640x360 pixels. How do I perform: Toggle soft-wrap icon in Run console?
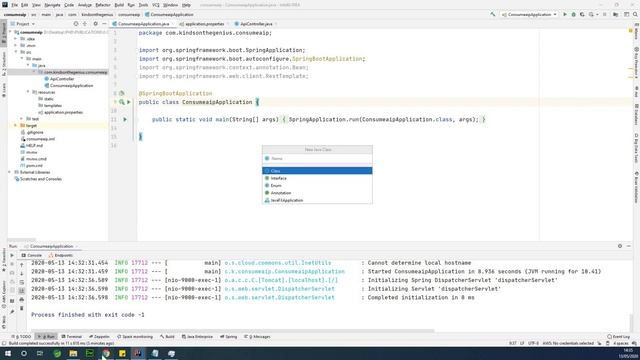pos(22,282)
